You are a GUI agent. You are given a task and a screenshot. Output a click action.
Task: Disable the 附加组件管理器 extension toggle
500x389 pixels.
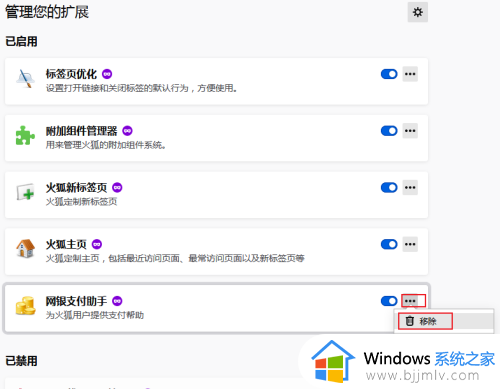(389, 131)
